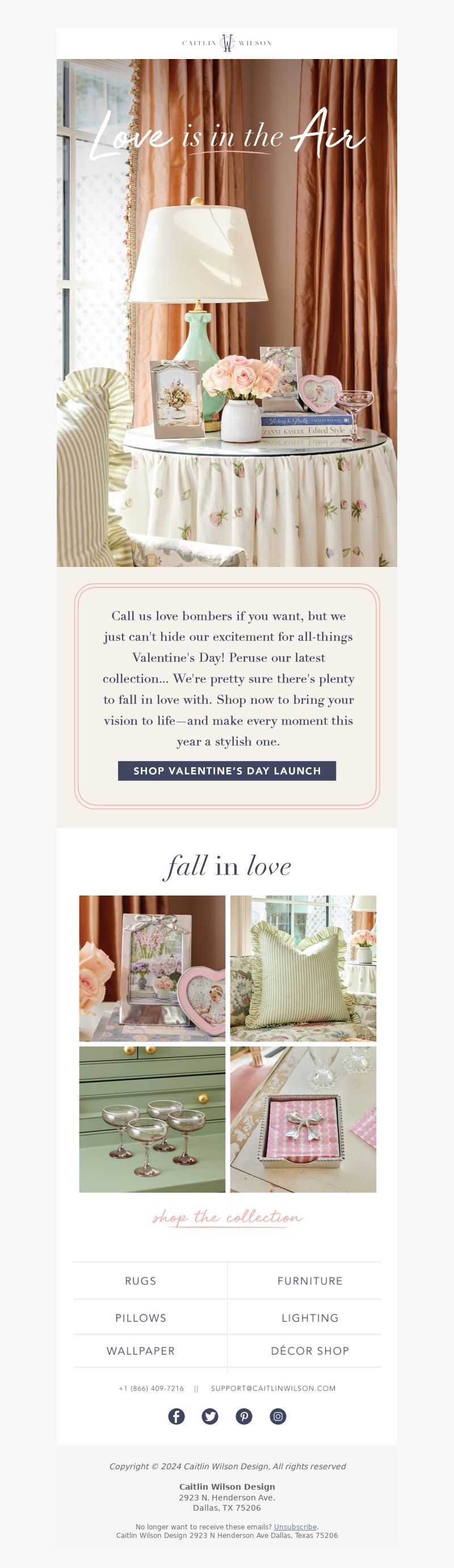Open the silver bow picture frame thumbnail
The image size is (454, 1568).
tap(152, 968)
